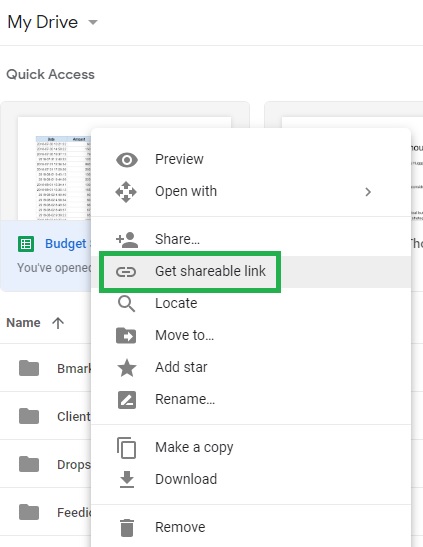Choose Share… in the context menu
Image resolution: width=423 pixels, height=547 pixels.
(x=251, y=239)
